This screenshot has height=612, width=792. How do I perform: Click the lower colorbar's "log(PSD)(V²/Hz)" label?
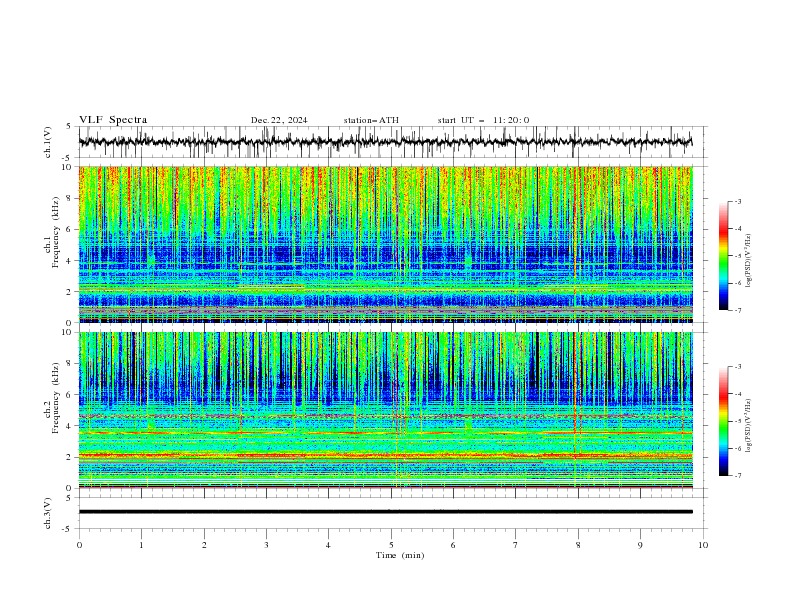point(750,425)
